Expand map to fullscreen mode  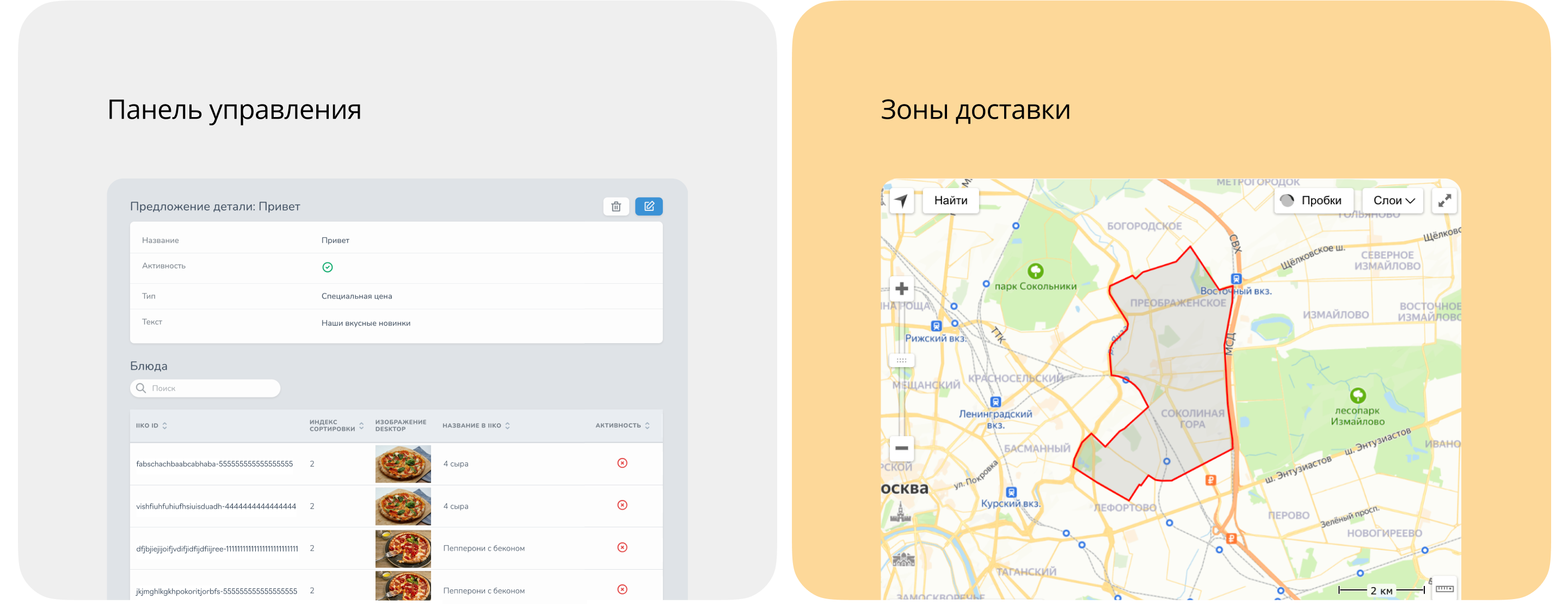pyautogui.click(x=1444, y=200)
